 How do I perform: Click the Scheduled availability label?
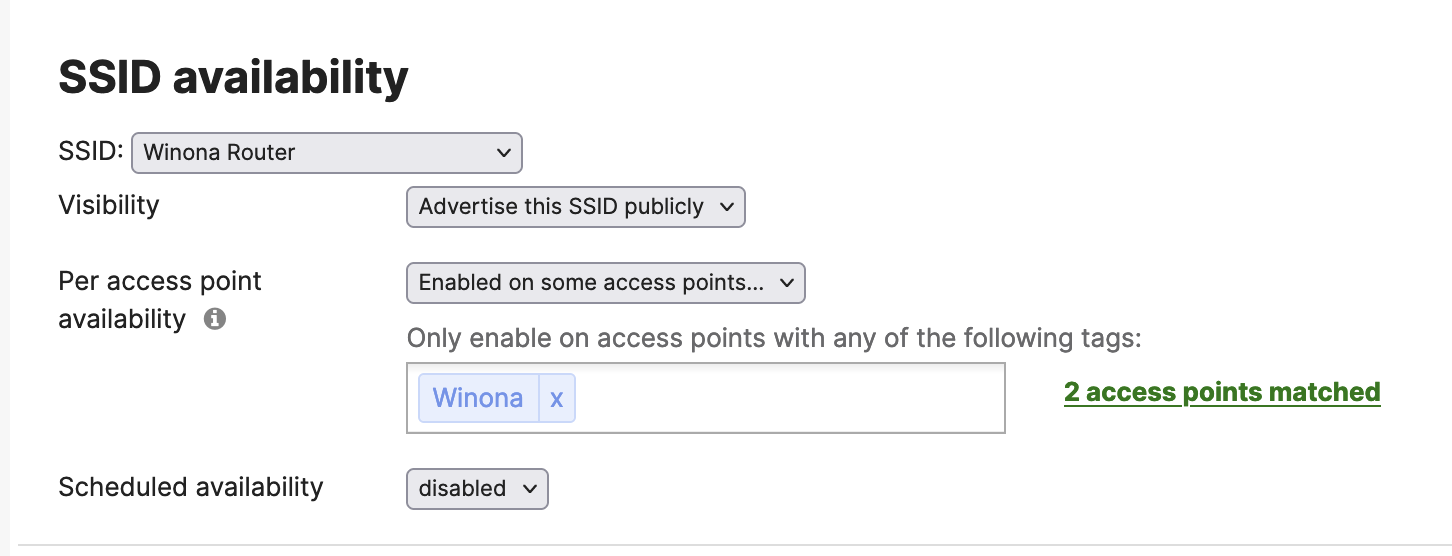click(190, 487)
